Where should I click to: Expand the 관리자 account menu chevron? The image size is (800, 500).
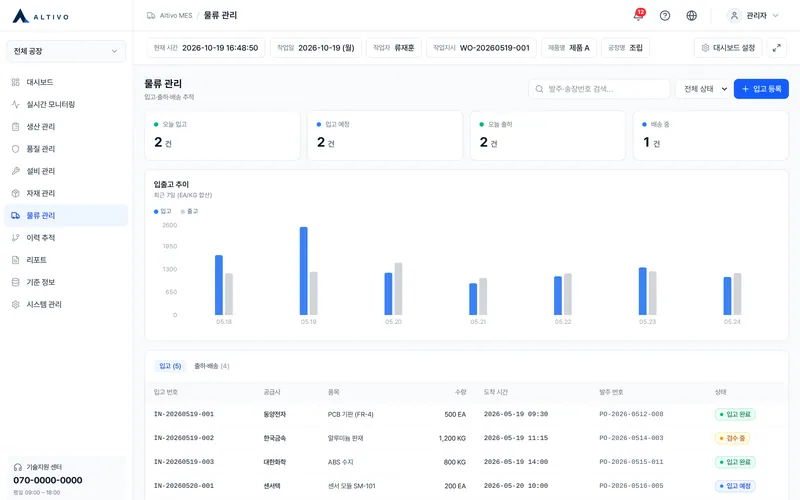[x=776, y=16]
